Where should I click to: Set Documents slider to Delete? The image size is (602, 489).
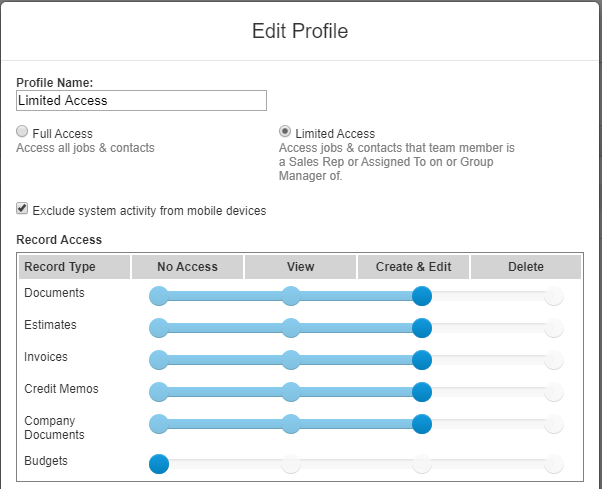[553, 296]
